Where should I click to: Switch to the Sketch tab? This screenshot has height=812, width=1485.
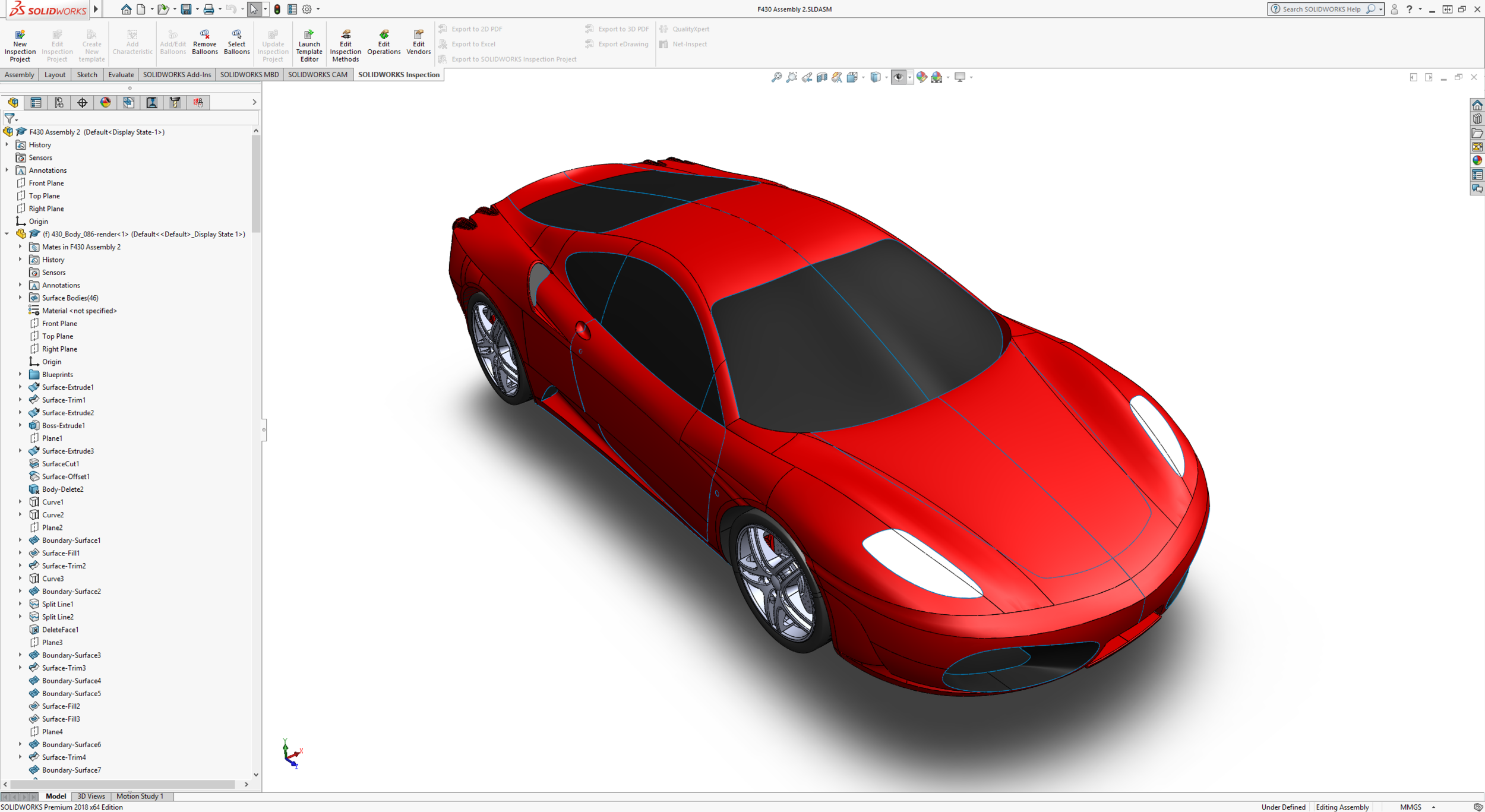point(87,75)
